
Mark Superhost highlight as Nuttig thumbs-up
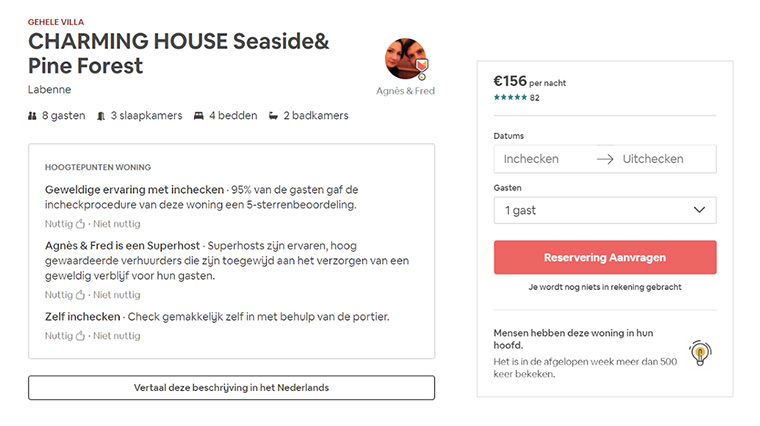(65, 295)
